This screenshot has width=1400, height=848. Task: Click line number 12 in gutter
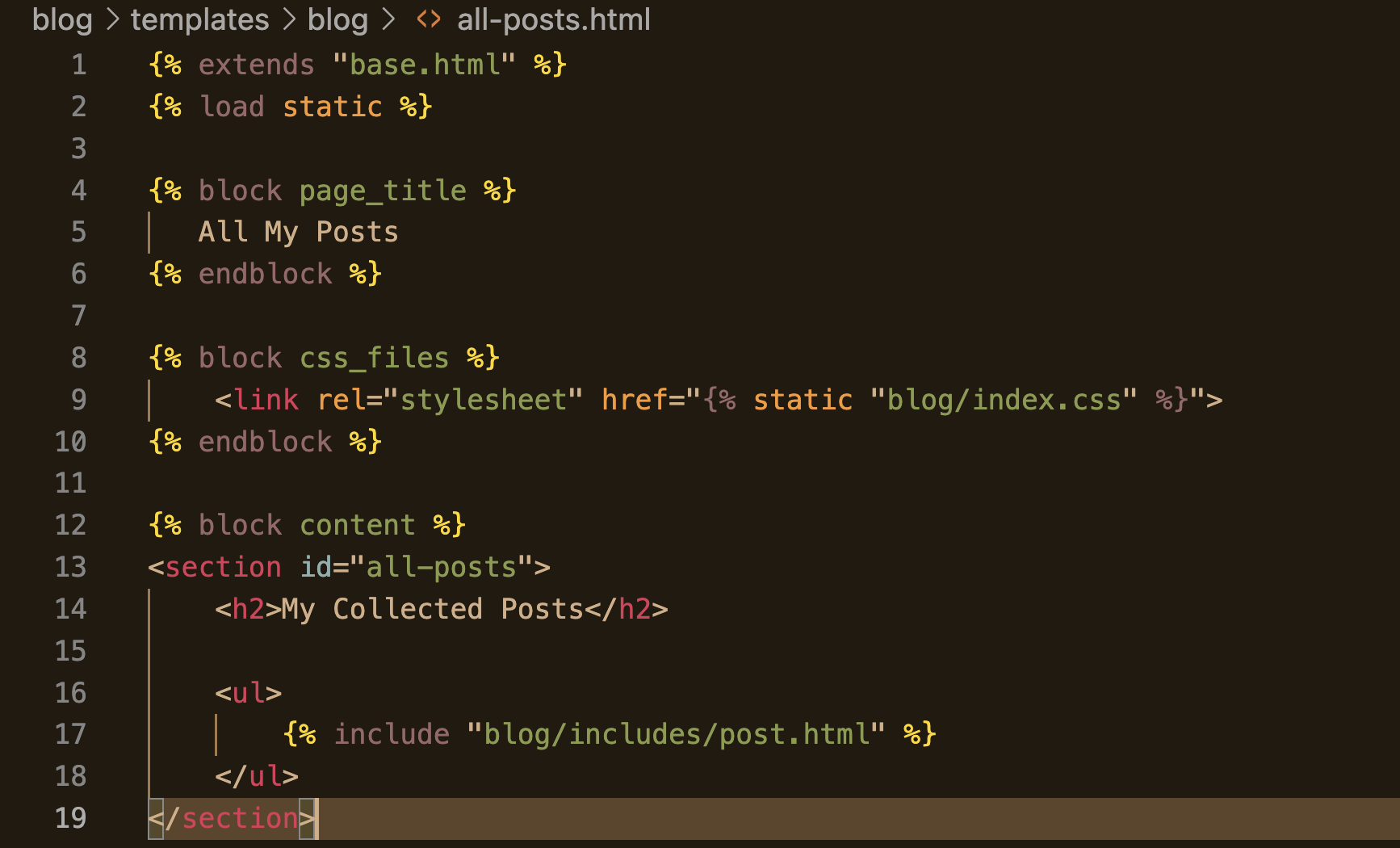tap(70, 525)
